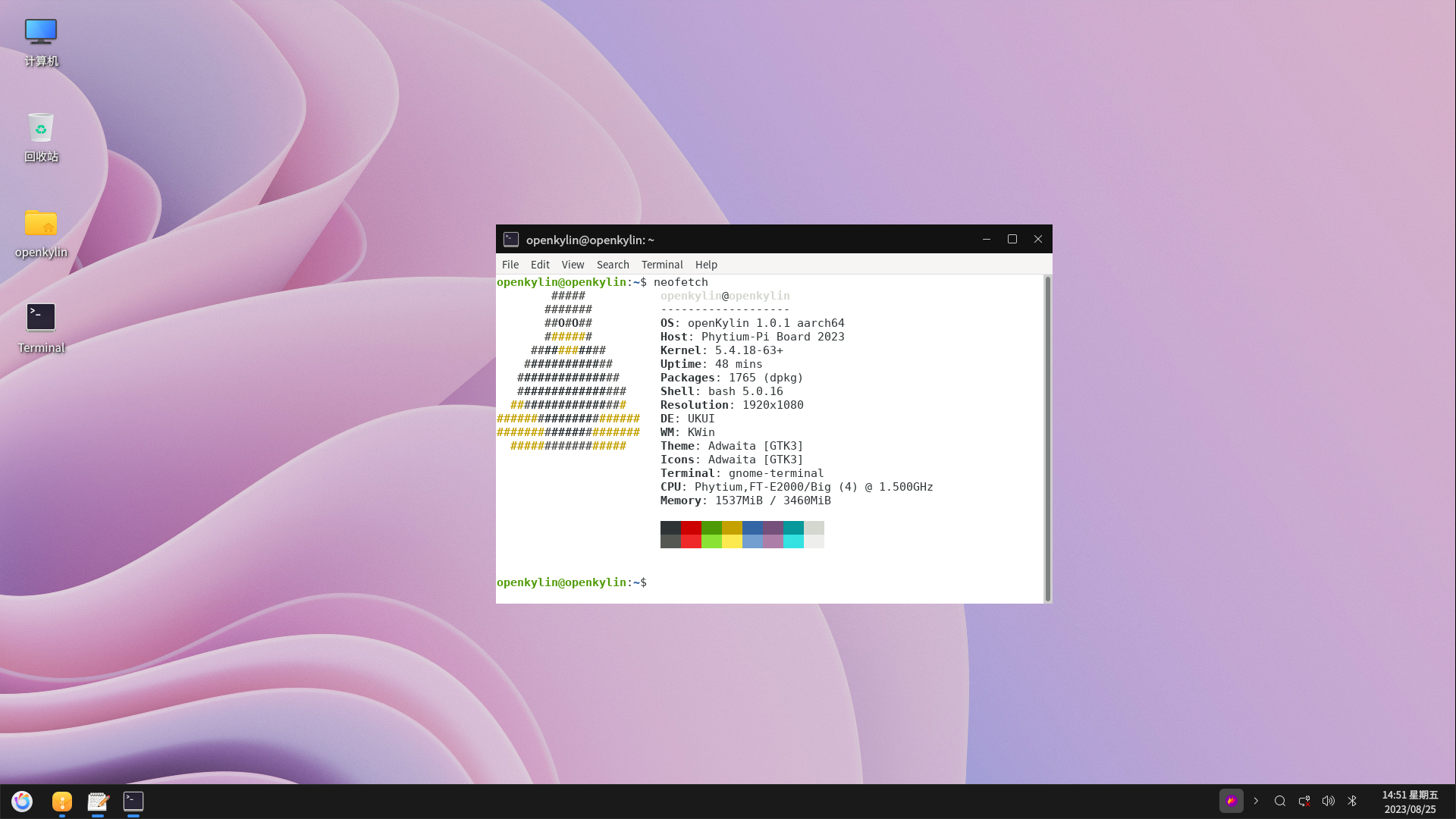Screen dimensions: 1456x819
Task: Open the Help menu in the terminal
Action: (x=706, y=265)
